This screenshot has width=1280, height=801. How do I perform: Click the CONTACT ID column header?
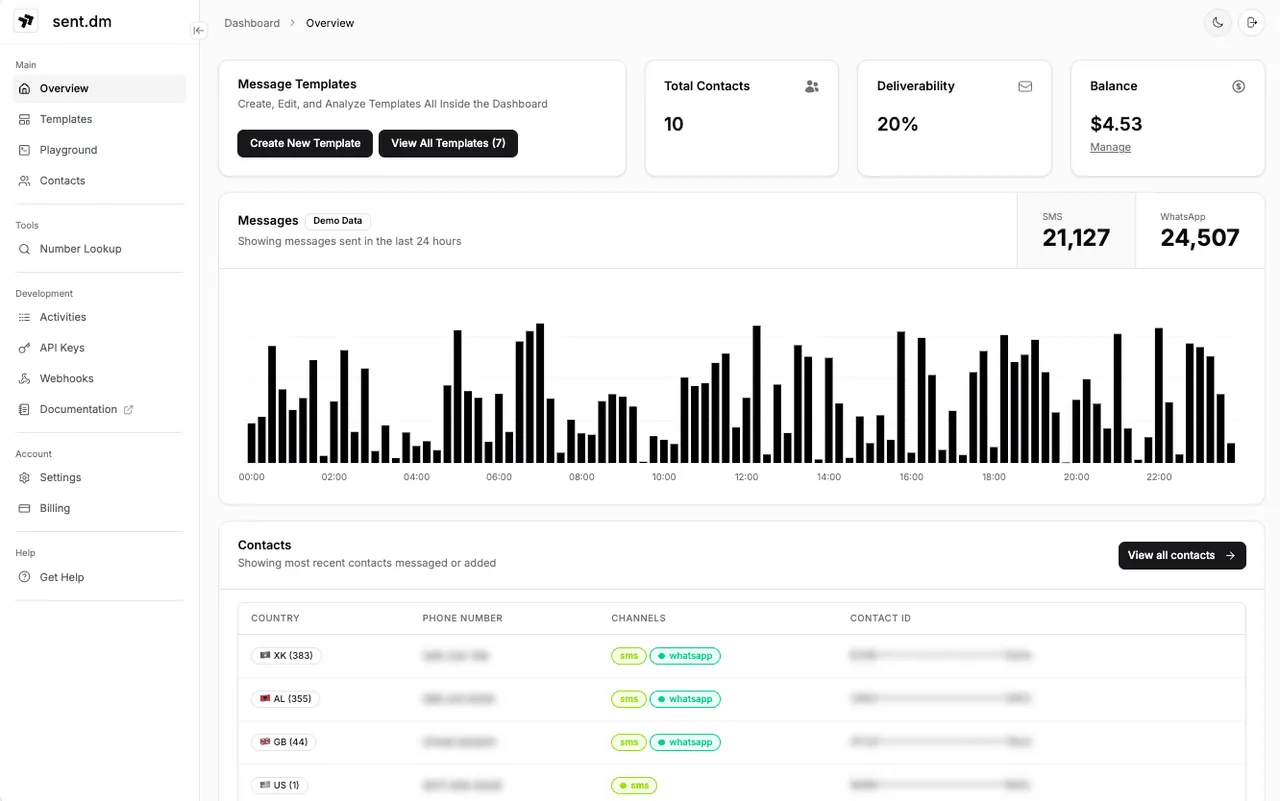click(880, 618)
